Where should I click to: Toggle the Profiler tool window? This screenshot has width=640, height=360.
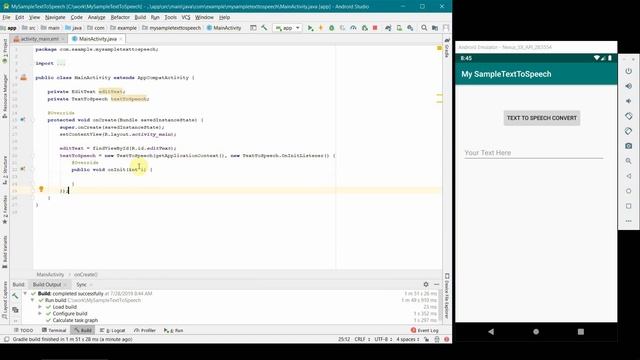tap(145, 330)
